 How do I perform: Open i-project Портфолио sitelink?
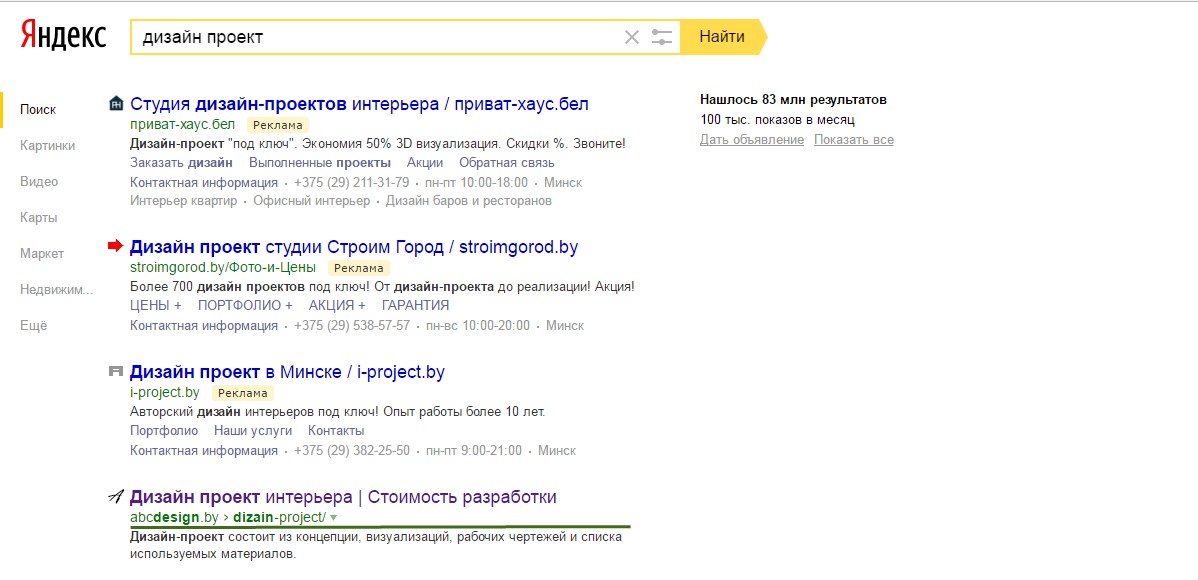164,430
